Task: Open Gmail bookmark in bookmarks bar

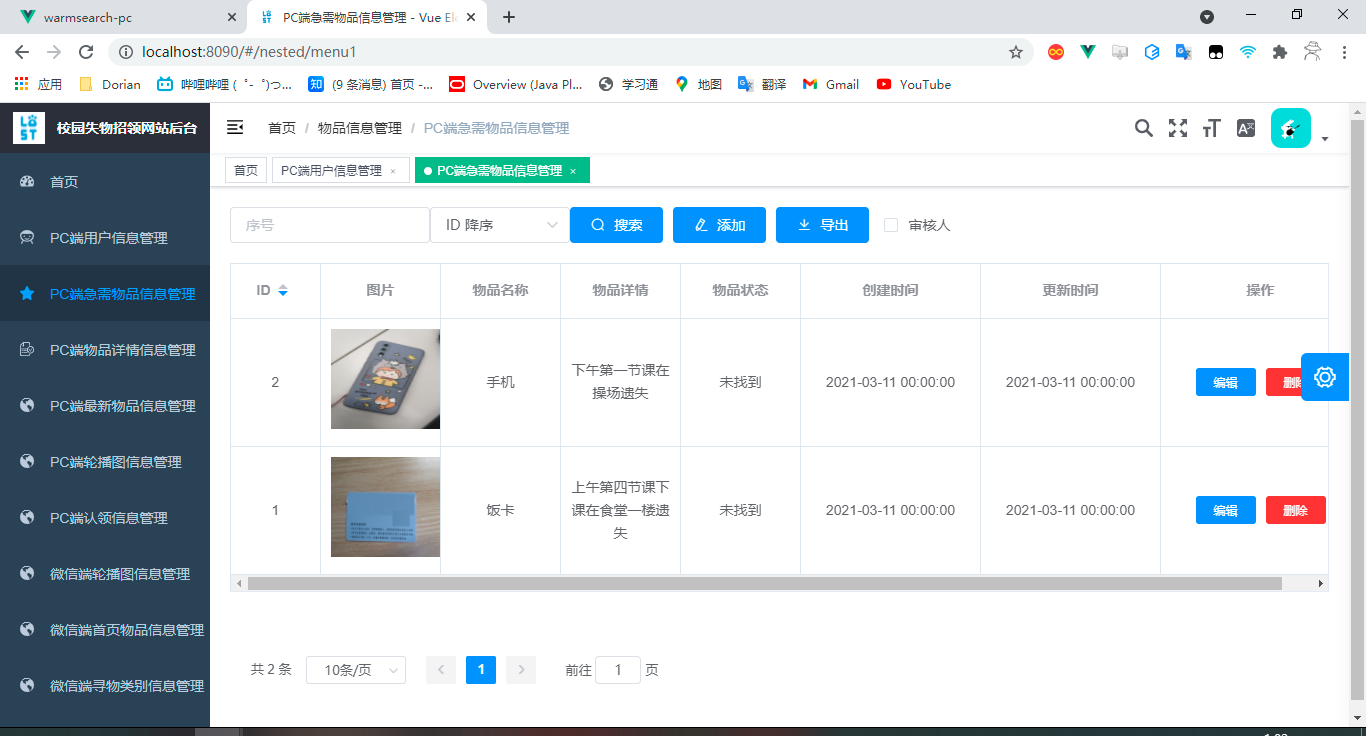Action: click(831, 84)
